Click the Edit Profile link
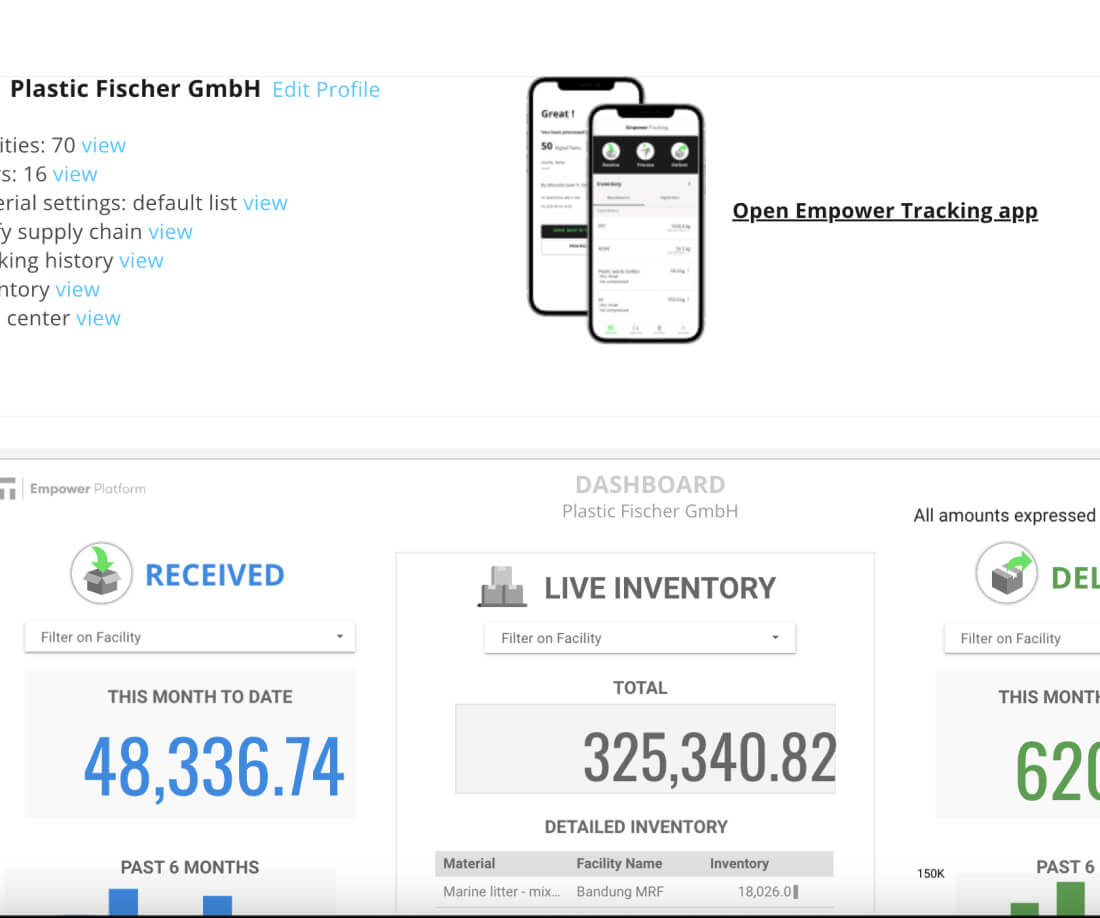The height and width of the screenshot is (918, 1100). coord(326,89)
